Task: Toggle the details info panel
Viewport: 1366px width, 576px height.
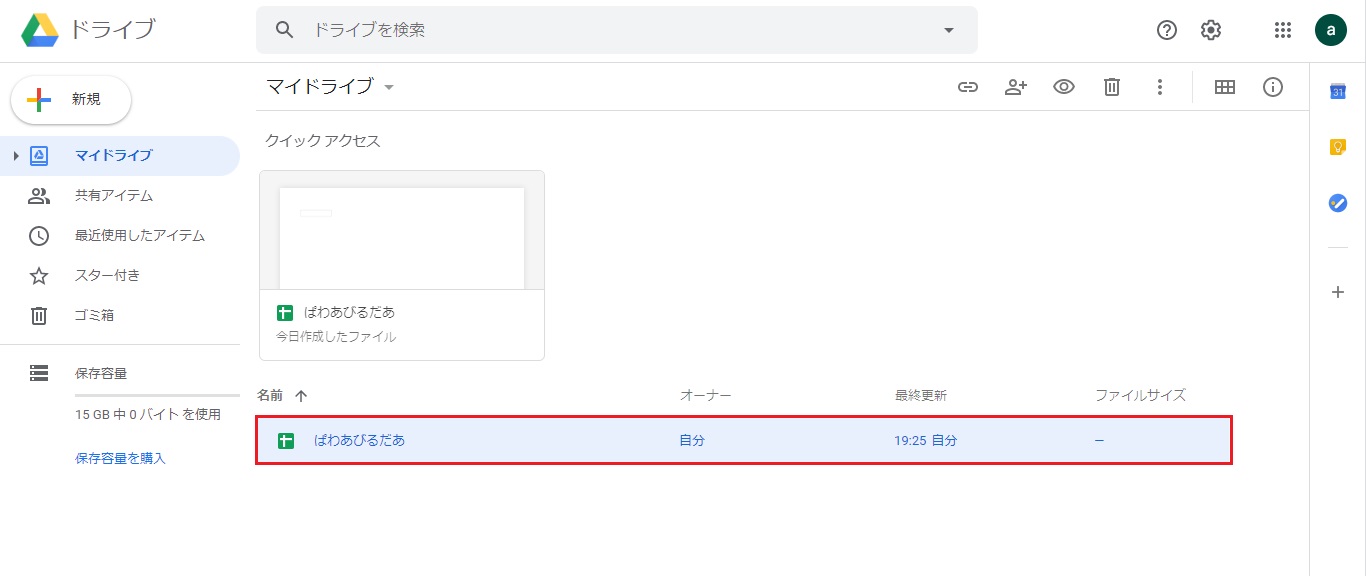Action: click(1272, 87)
